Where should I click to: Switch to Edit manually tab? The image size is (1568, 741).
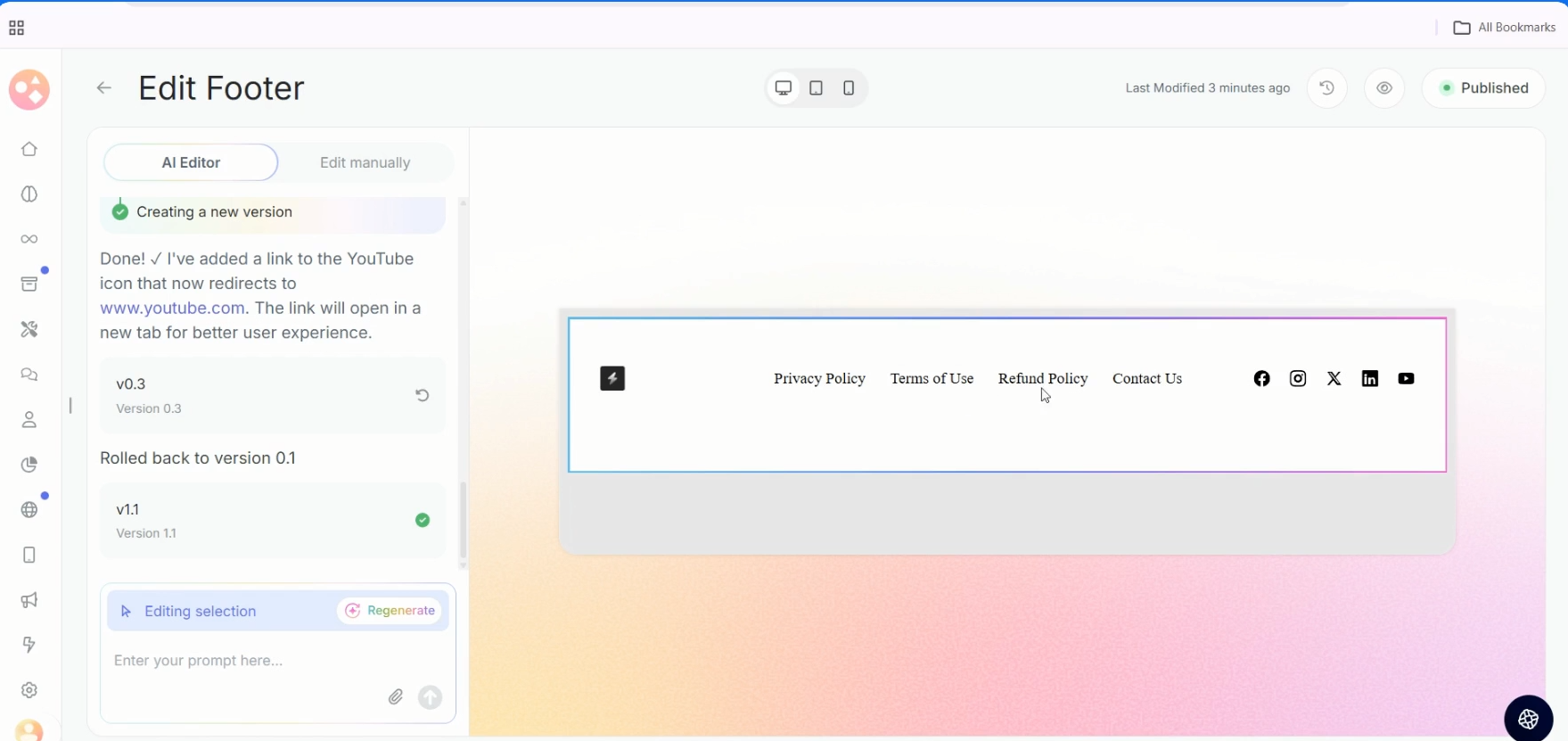[x=365, y=162]
